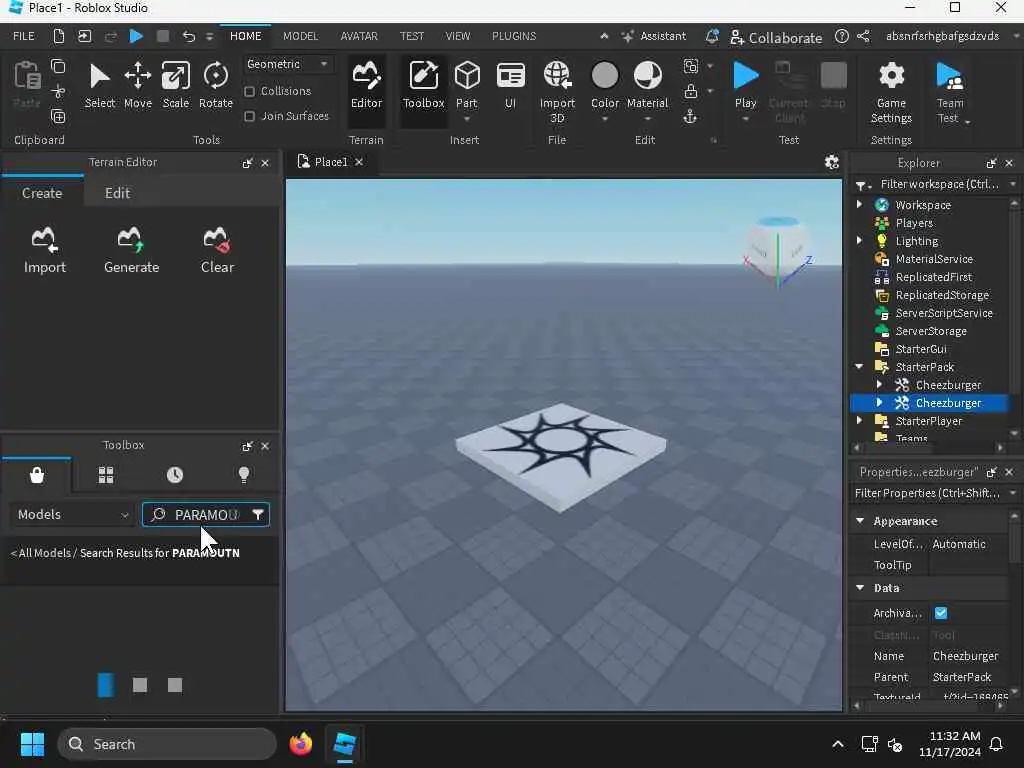This screenshot has width=1024, height=768.
Task: Click the viewport settings gear
Action: pyautogui.click(x=831, y=162)
